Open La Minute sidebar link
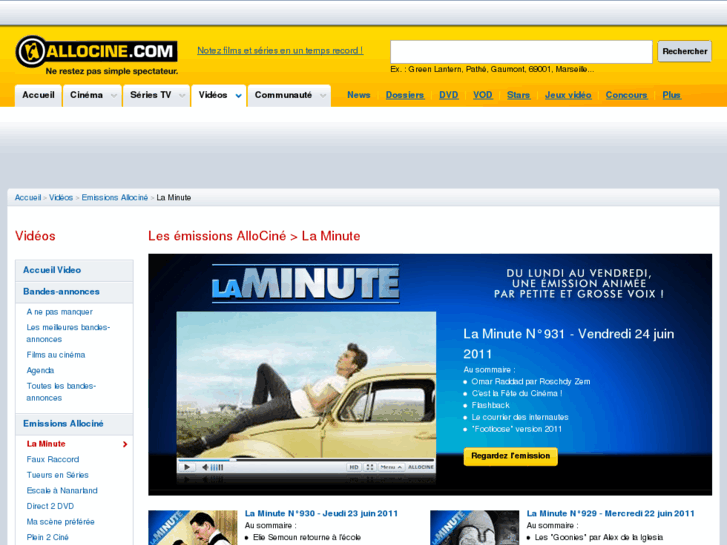The height and width of the screenshot is (545, 727). tap(46, 444)
